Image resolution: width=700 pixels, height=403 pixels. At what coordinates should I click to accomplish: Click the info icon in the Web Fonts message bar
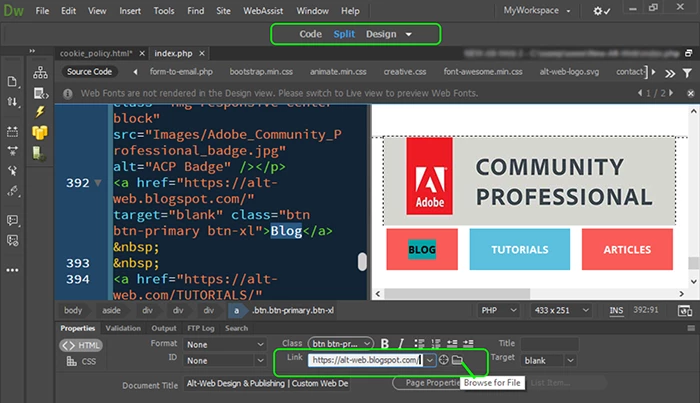[67, 94]
